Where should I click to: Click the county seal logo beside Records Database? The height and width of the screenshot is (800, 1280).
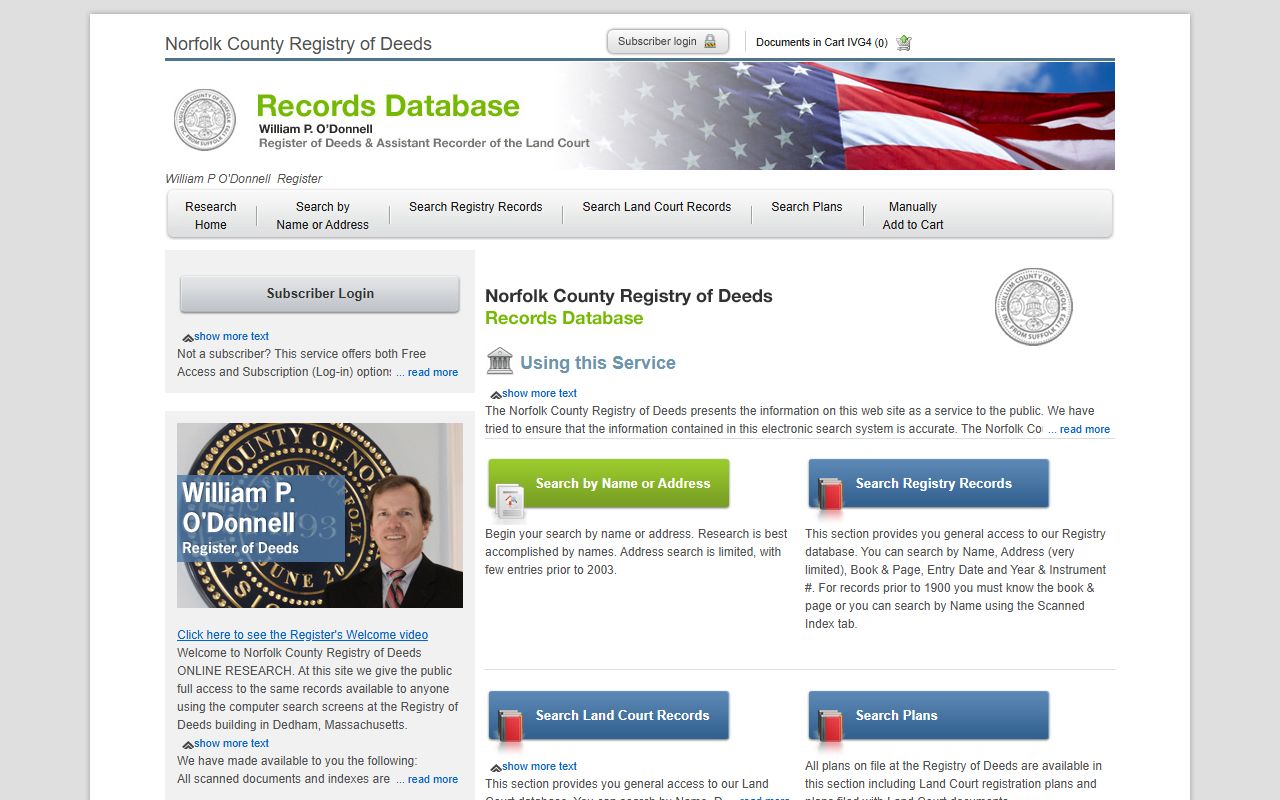(205, 120)
